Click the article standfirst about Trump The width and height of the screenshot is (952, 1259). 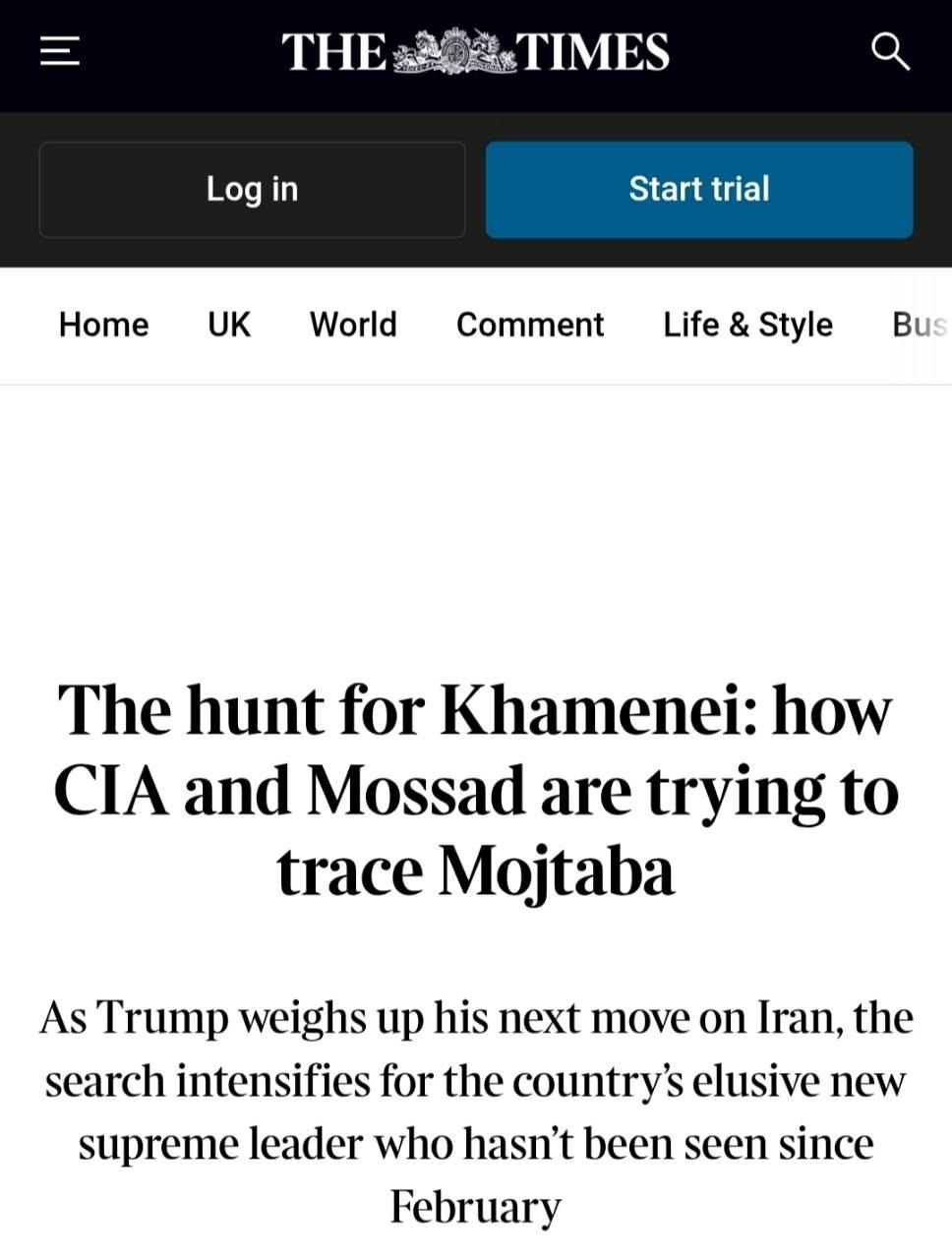point(476,1111)
